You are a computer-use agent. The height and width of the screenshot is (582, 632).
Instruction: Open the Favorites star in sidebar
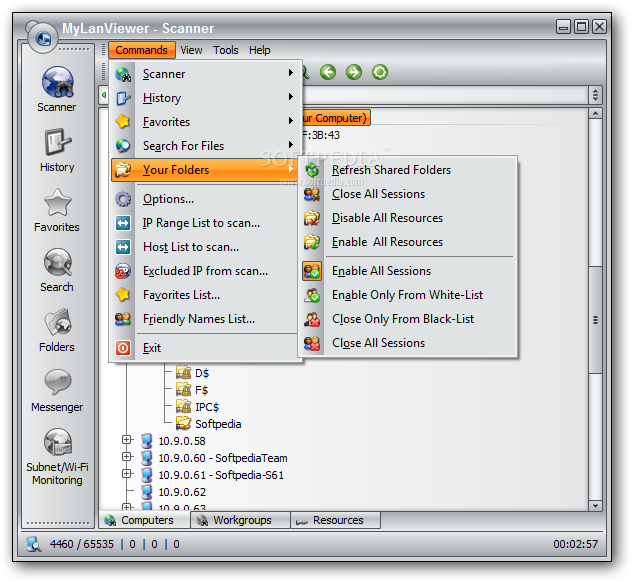point(57,203)
